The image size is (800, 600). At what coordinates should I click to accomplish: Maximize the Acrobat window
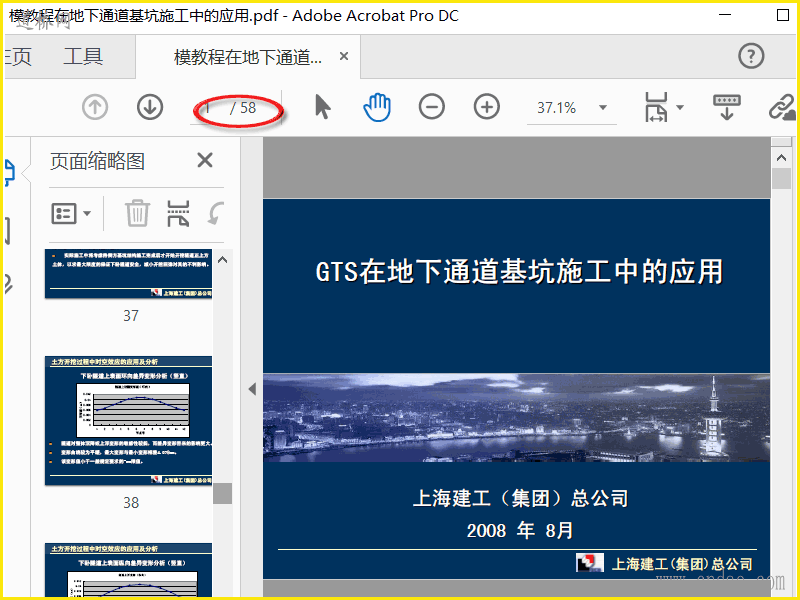pos(783,15)
